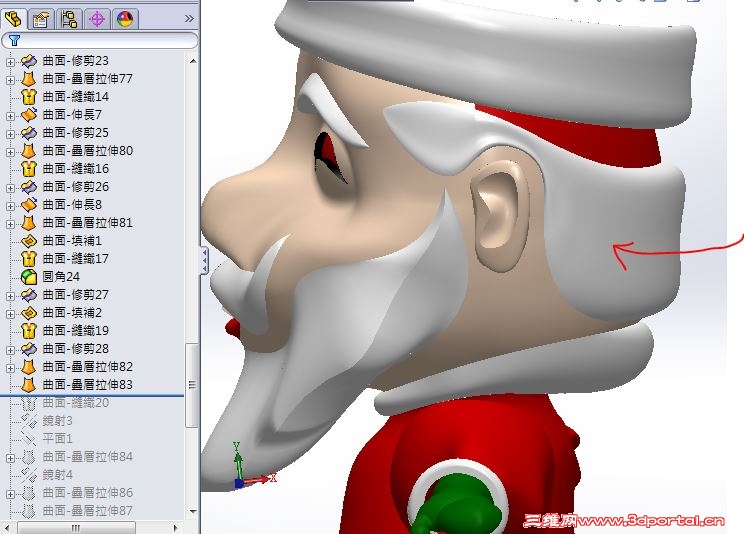744x534 pixels.
Task: Click the horizontal scrollbar right arrow
Action: (x=176, y=527)
